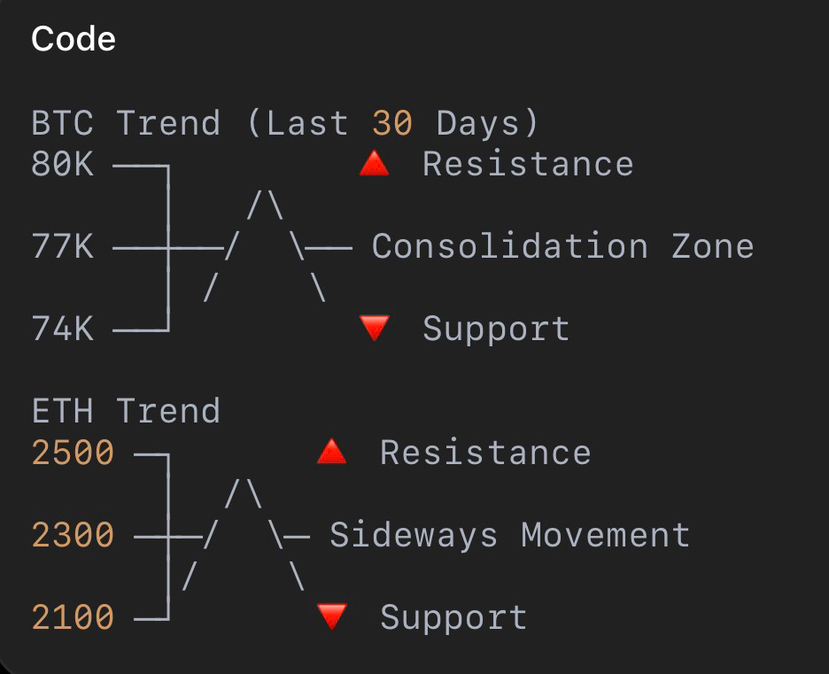Click the orange 30 number in the title
This screenshot has height=674, width=829.
(392, 123)
